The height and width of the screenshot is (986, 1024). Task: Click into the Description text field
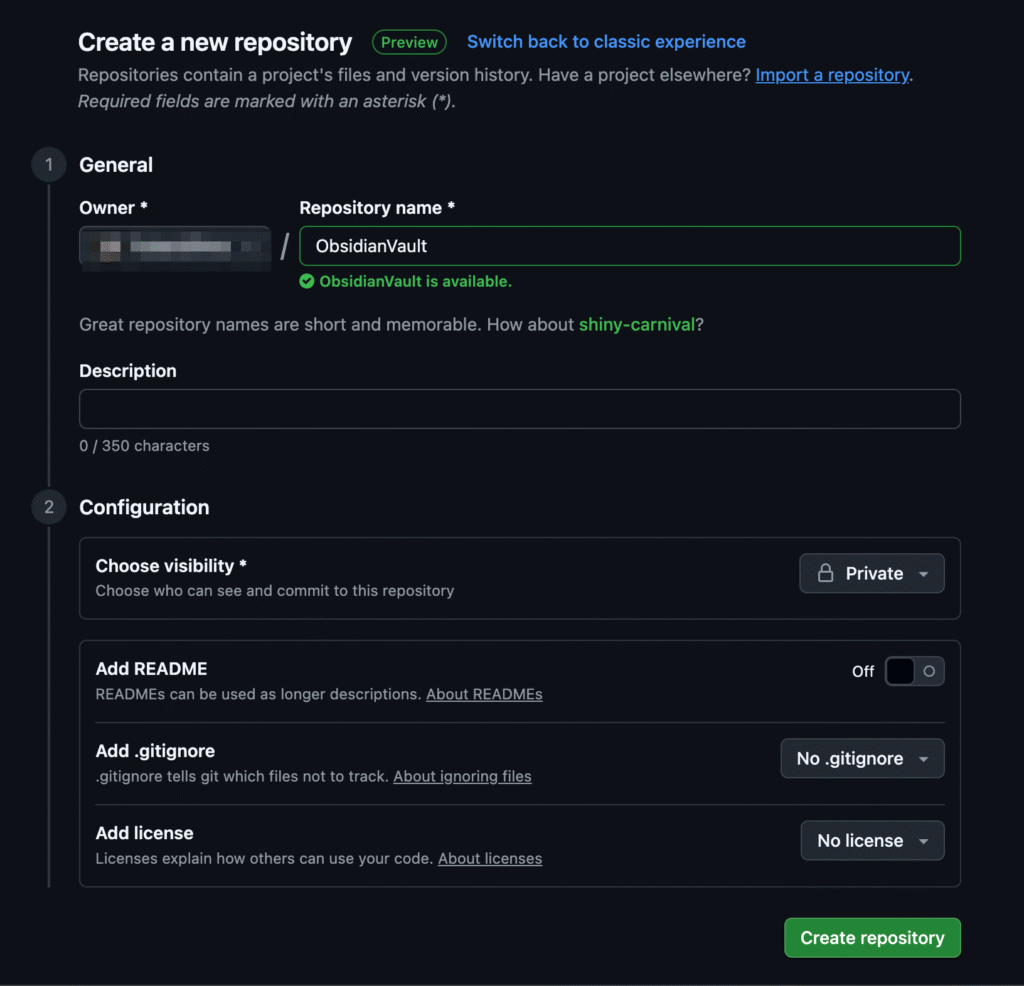tap(520, 409)
